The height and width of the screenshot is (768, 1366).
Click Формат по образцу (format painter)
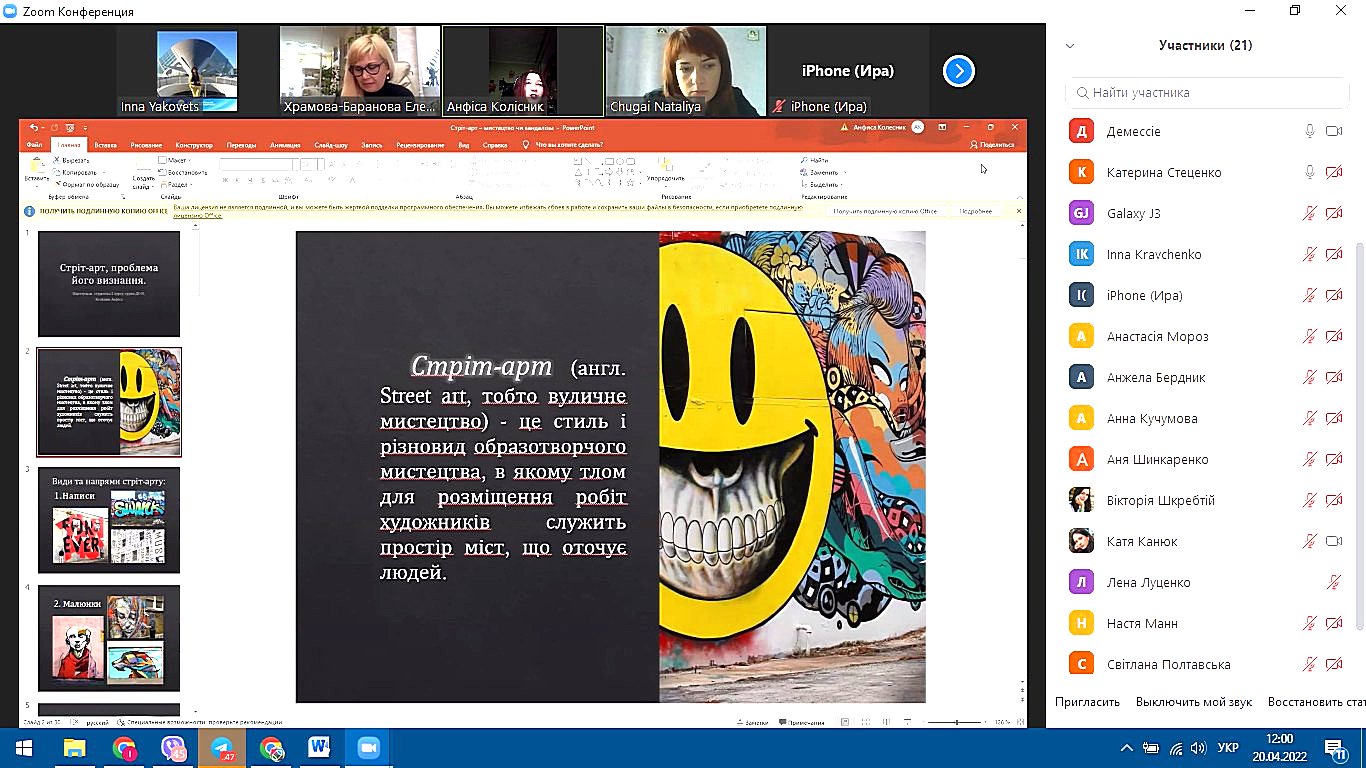pos(87,184)
